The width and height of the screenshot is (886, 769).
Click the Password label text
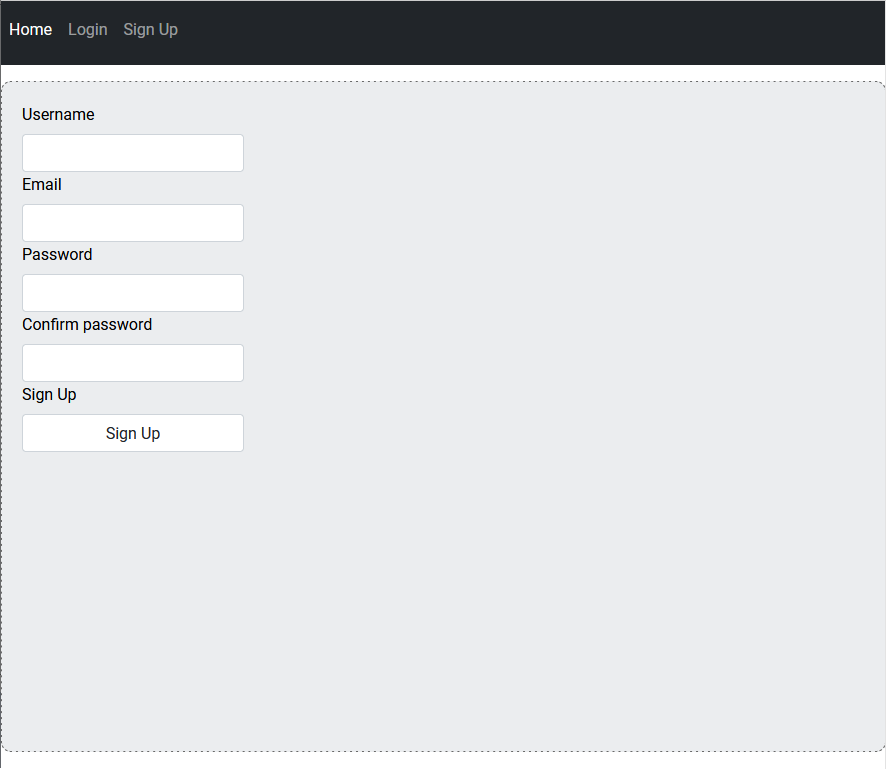coord(56,254)
